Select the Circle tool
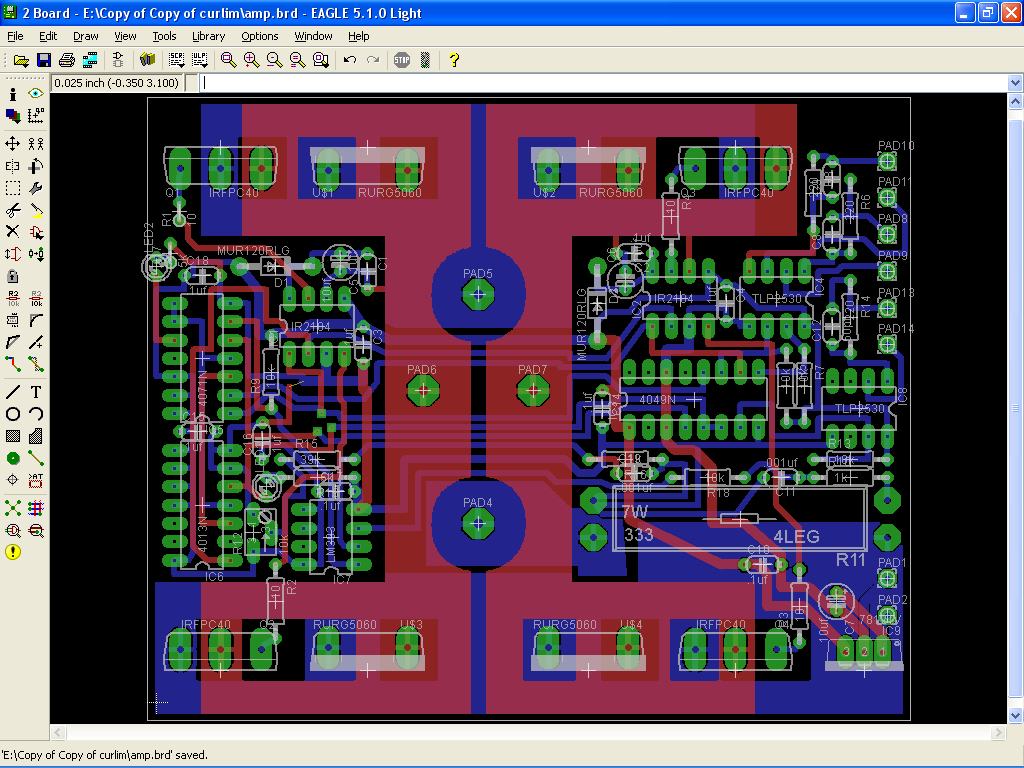Viewport: 1024px width, 768px height. point(12,414)
